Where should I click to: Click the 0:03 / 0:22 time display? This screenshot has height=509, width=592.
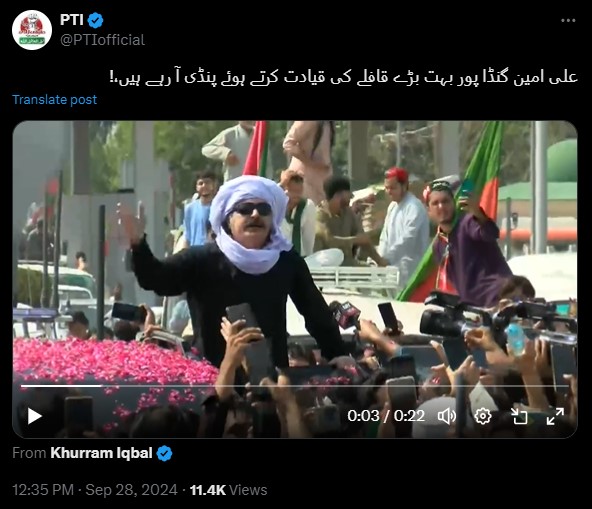click(x=386, y=416)
